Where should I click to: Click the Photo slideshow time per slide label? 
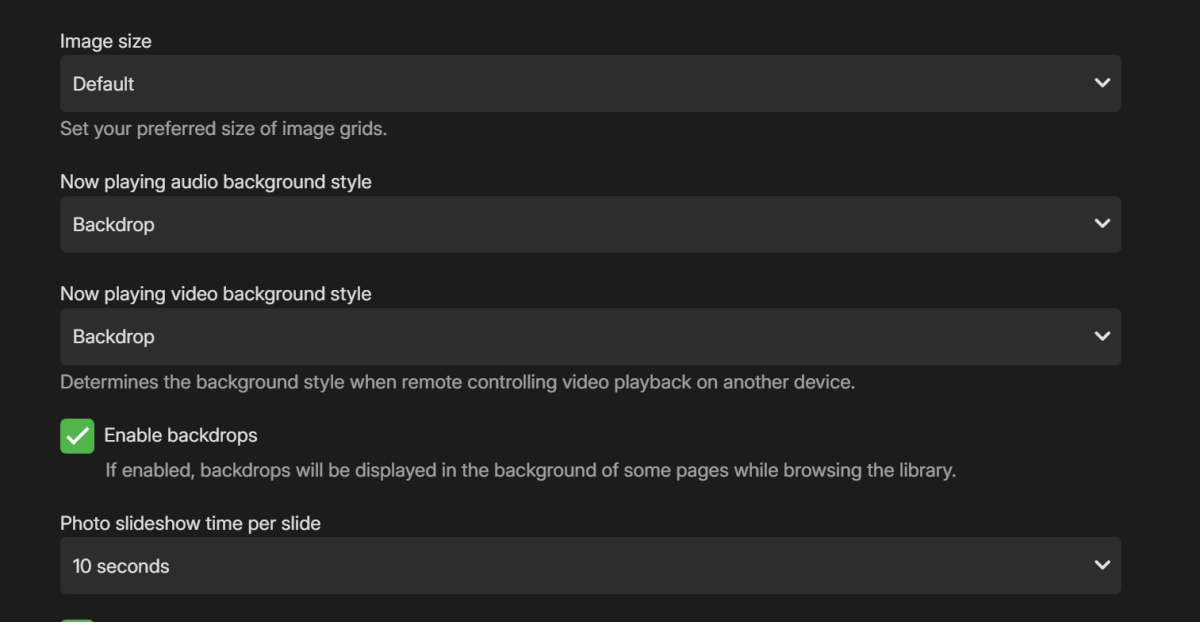190,523
